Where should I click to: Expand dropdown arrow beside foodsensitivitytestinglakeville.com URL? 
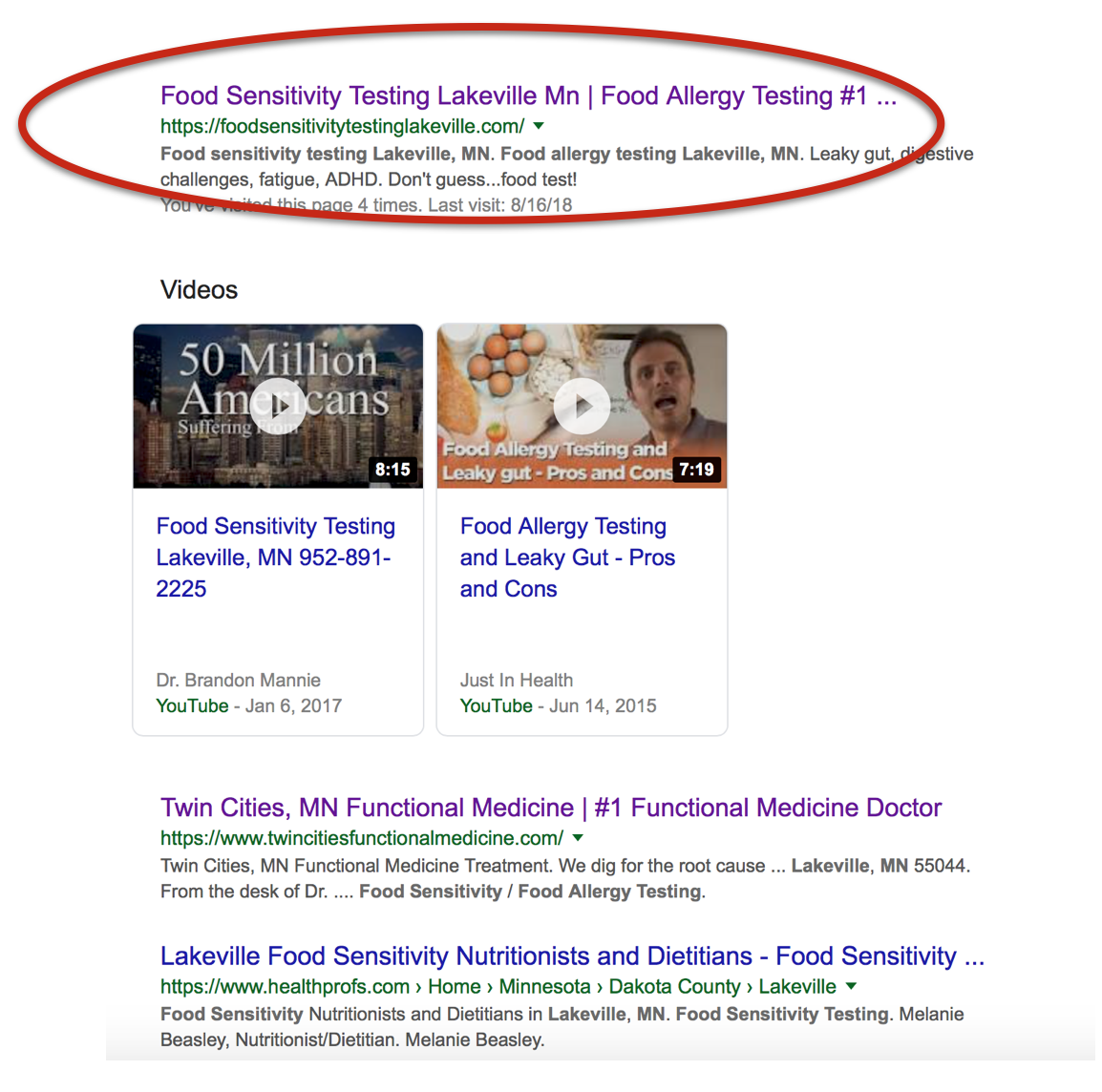pos(539,126)
